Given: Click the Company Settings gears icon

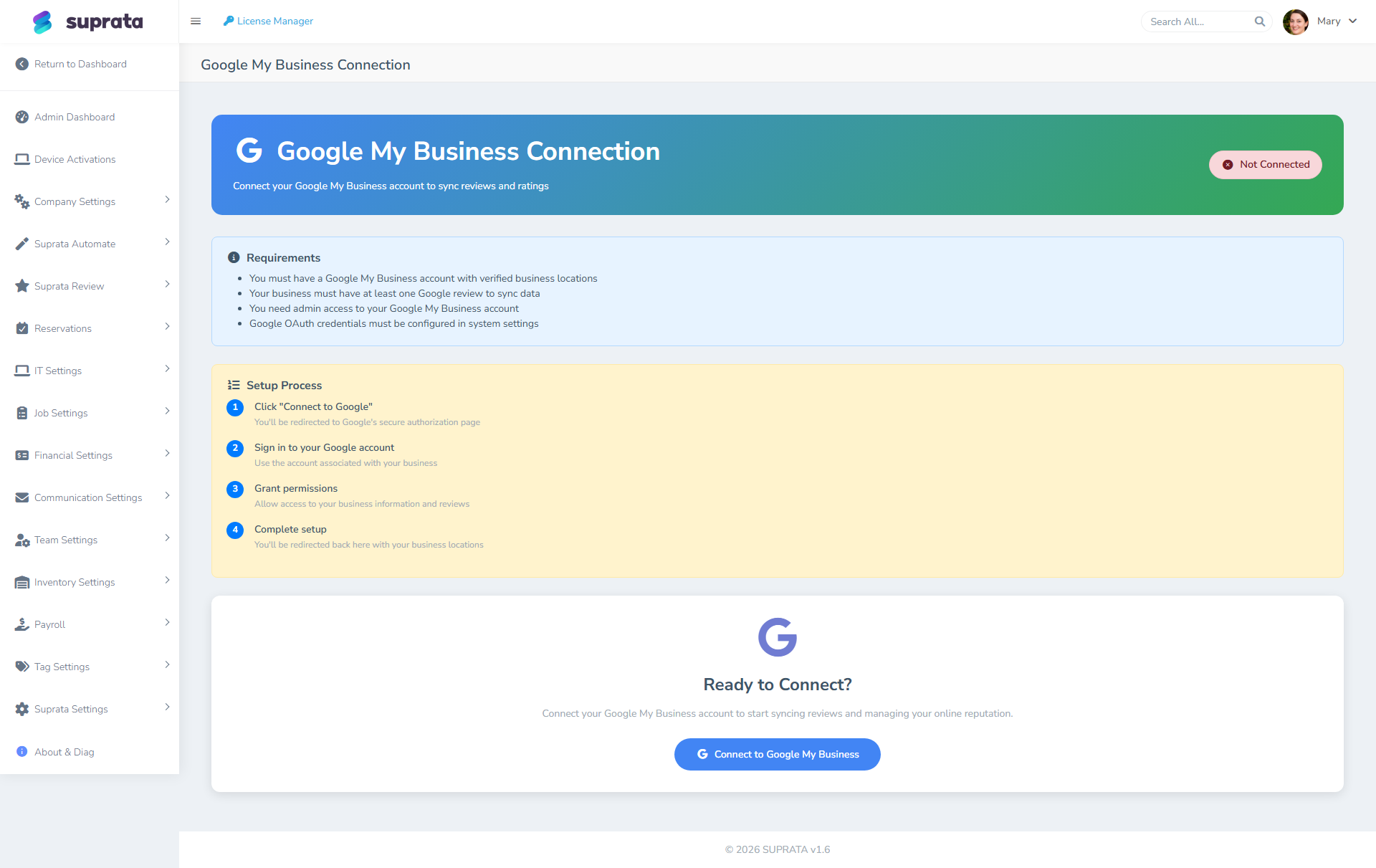Looking at the screenshot, I should [22, 201].
